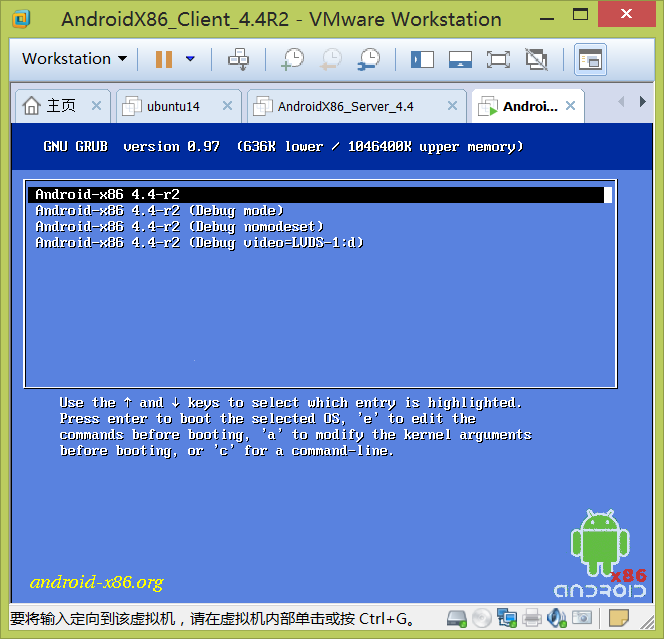Click the hard disk status icon
The width and height of the screenshot is (664, 639).
456,619
